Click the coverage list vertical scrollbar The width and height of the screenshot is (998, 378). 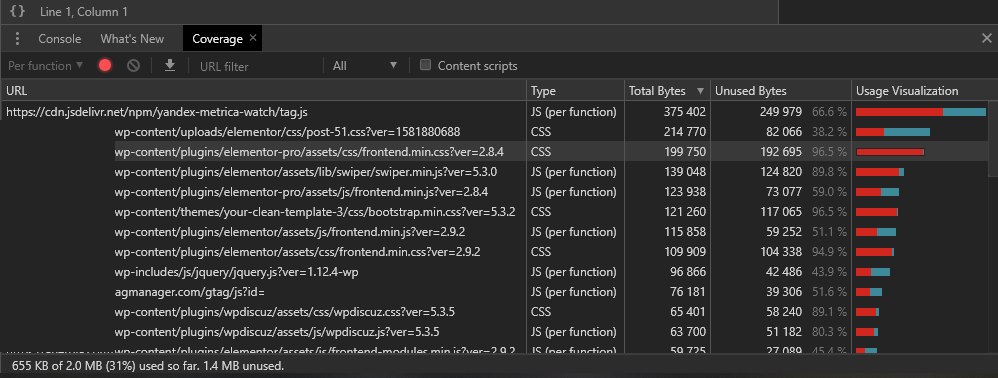[x=993, y=137]
